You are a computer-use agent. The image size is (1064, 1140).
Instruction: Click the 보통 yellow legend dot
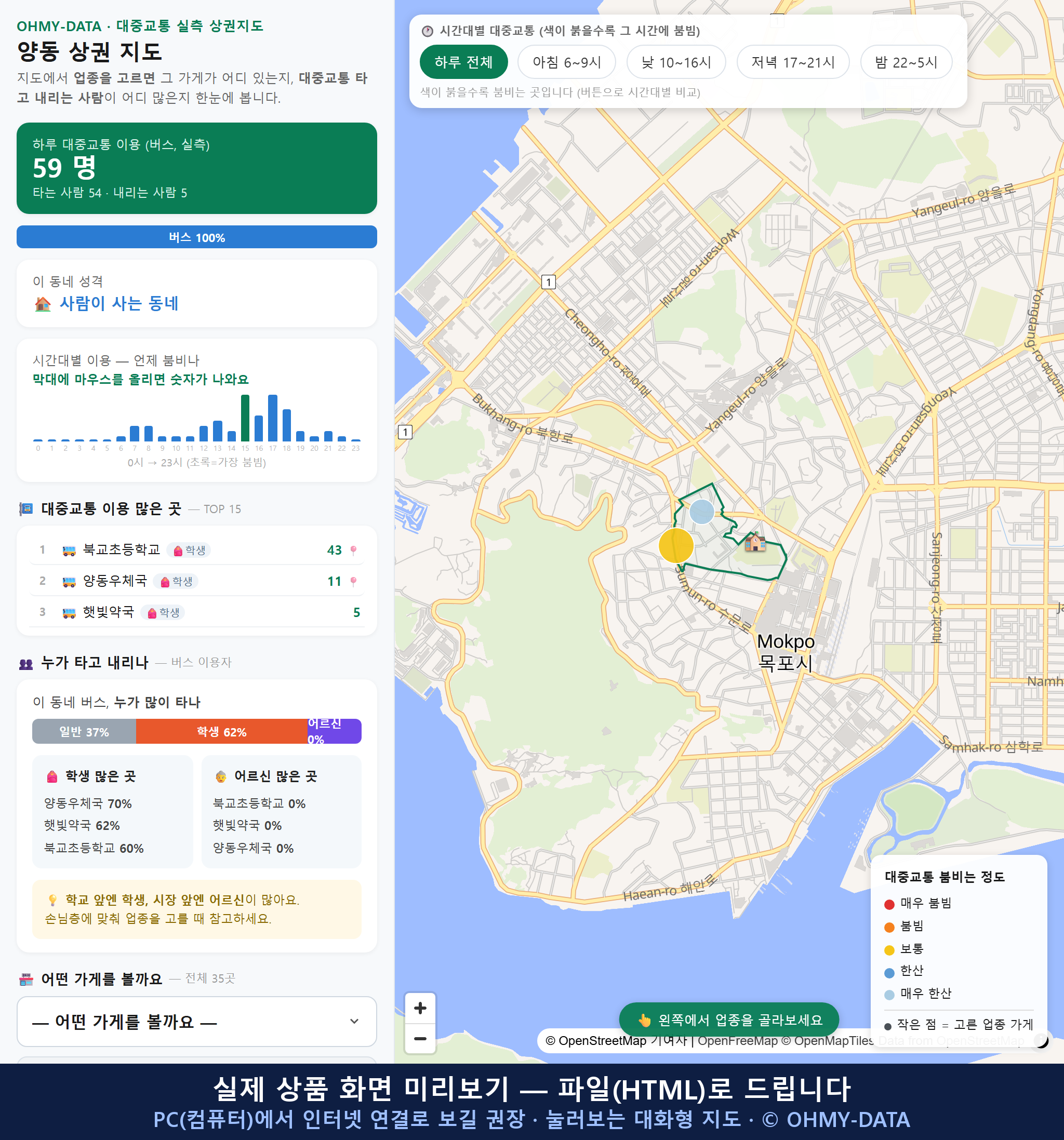[x=889, y=950]
